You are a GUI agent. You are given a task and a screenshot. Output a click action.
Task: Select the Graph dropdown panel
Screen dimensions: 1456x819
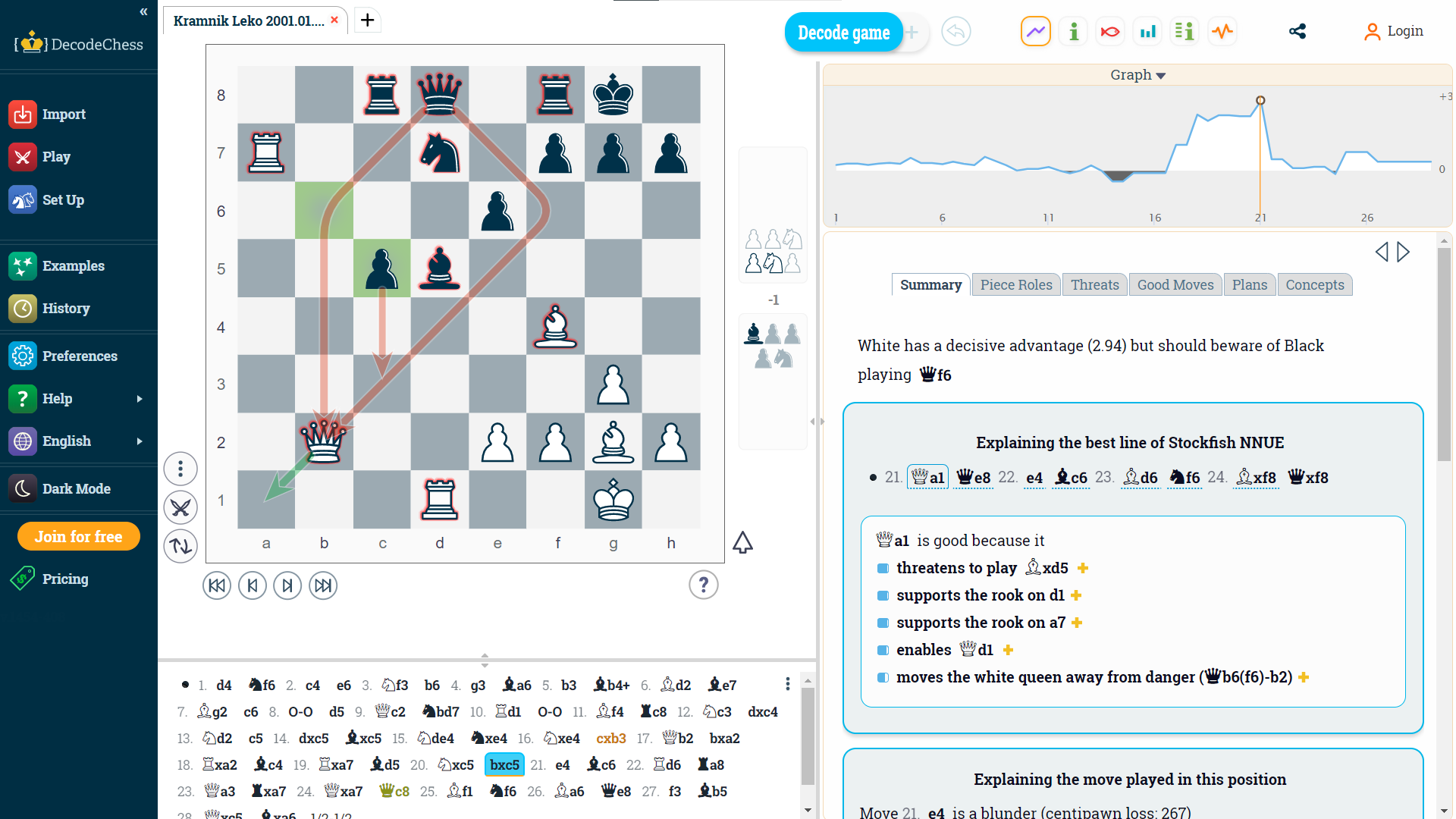(1138, 74)
